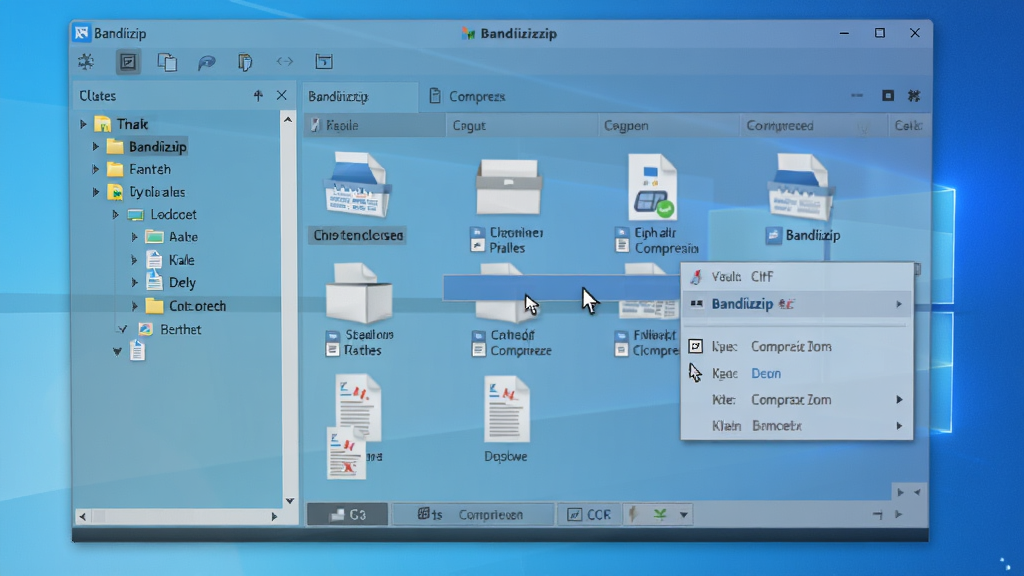
Task: Expand the Thak tree node
Action: (x=83, y=124)
